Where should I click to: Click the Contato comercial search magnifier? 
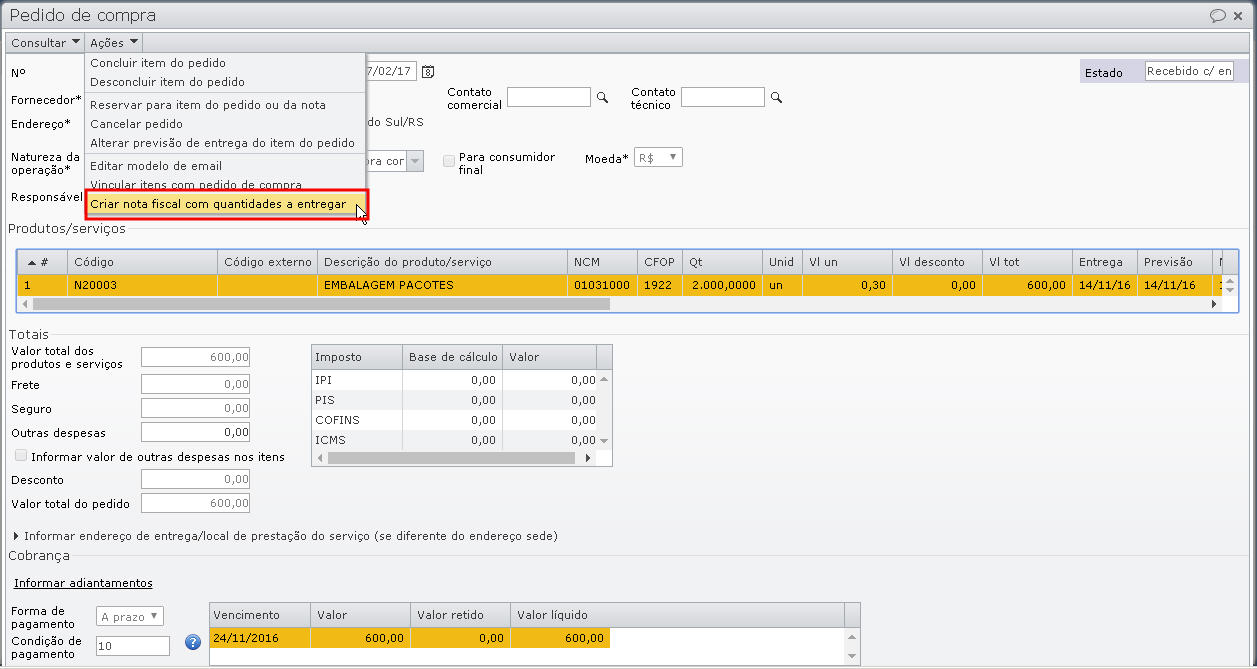click(x=602, y=97)
